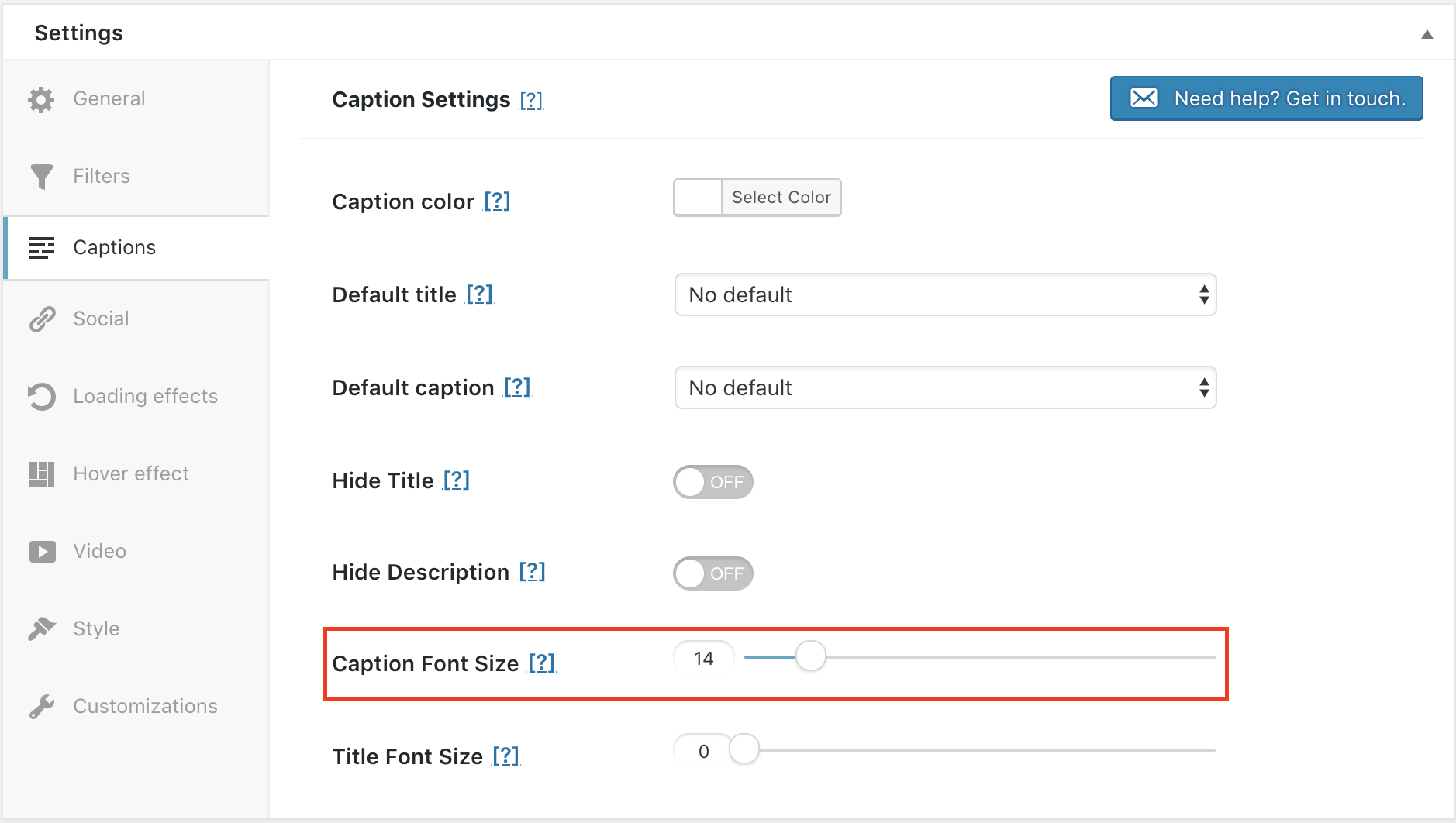Click the Select Color button
This screenshot has width=1456, height=823.
[781, 198]
